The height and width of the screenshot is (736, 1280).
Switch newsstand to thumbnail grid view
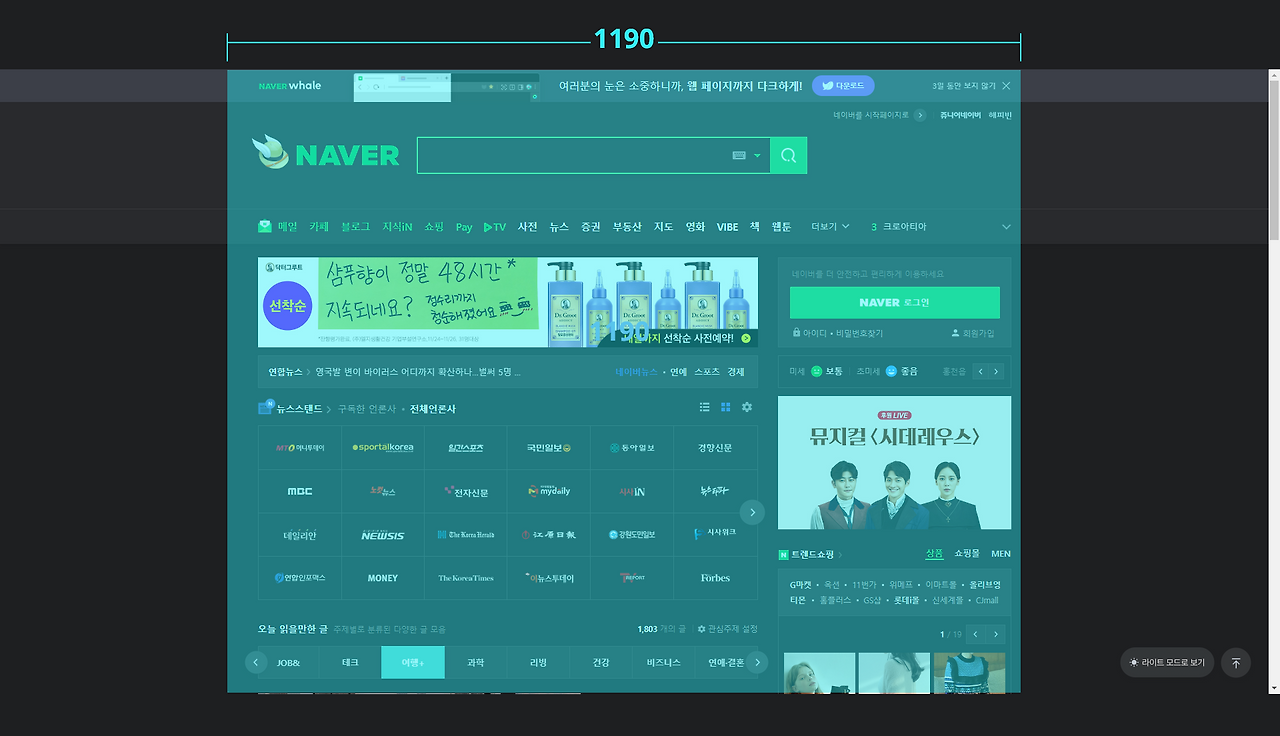click(x=725, y=407)
